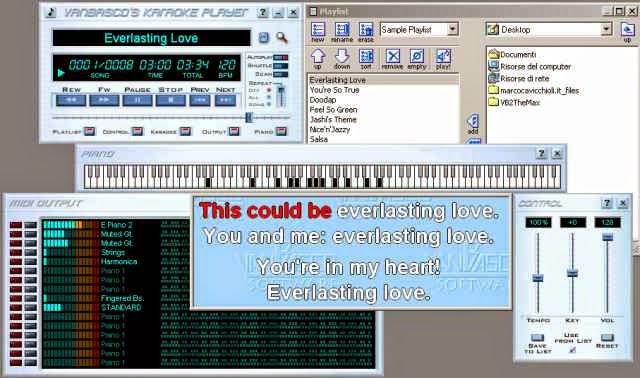Select Risorse del computer item
Image resolution: width=640 pixels, height=378 pixels.
530,66
